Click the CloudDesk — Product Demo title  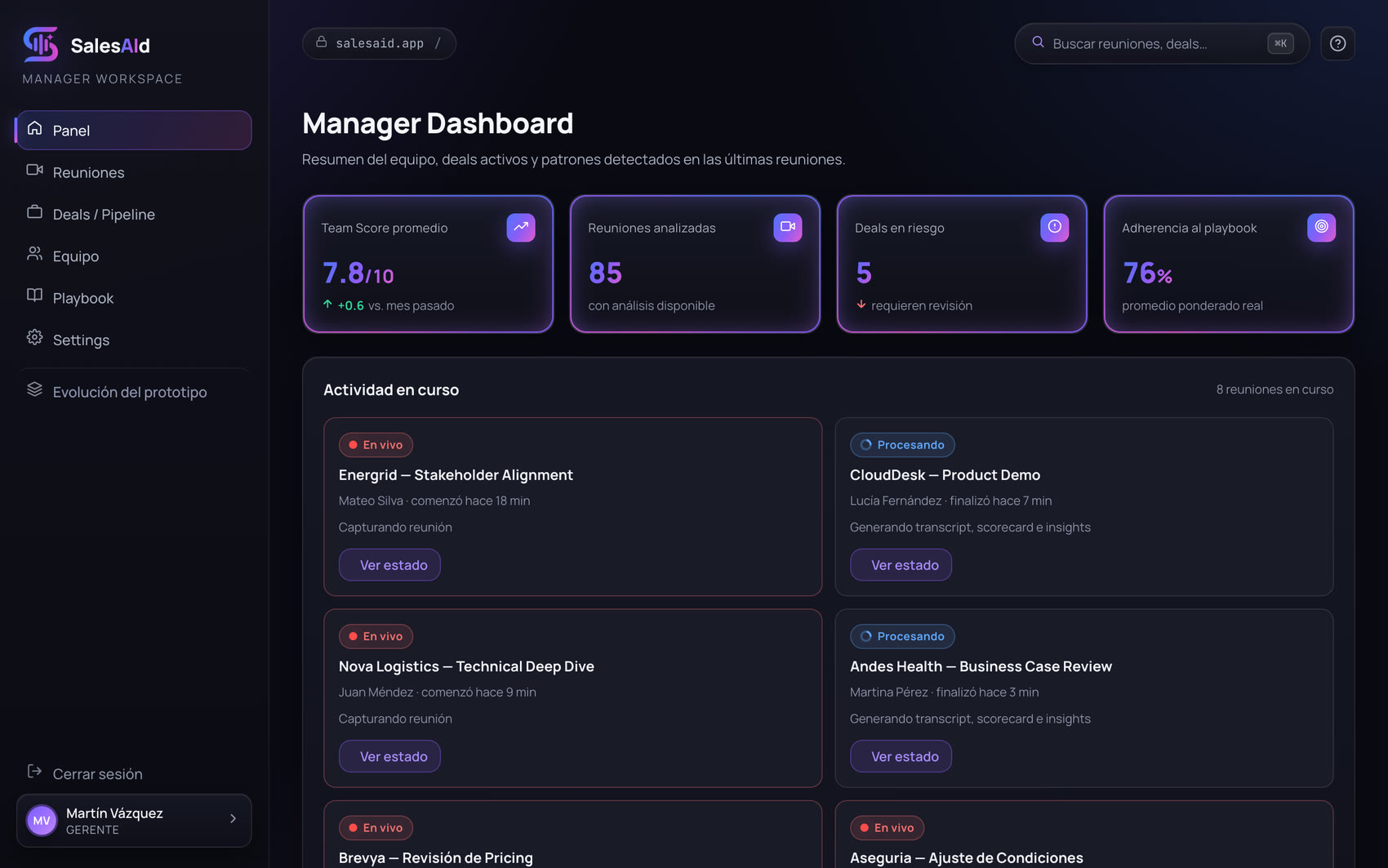point(945,475)
